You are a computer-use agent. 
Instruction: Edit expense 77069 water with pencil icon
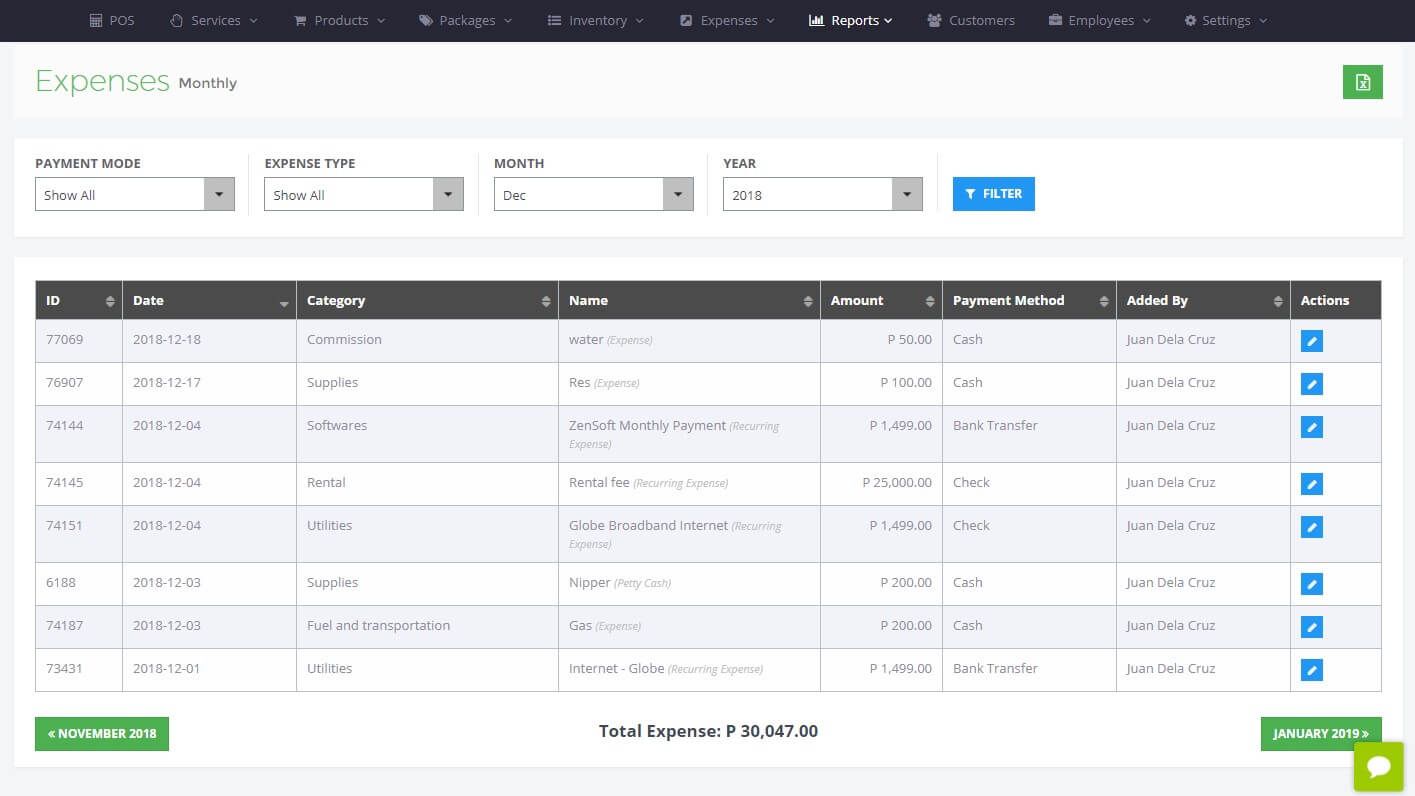click(x=1312, y=341)
